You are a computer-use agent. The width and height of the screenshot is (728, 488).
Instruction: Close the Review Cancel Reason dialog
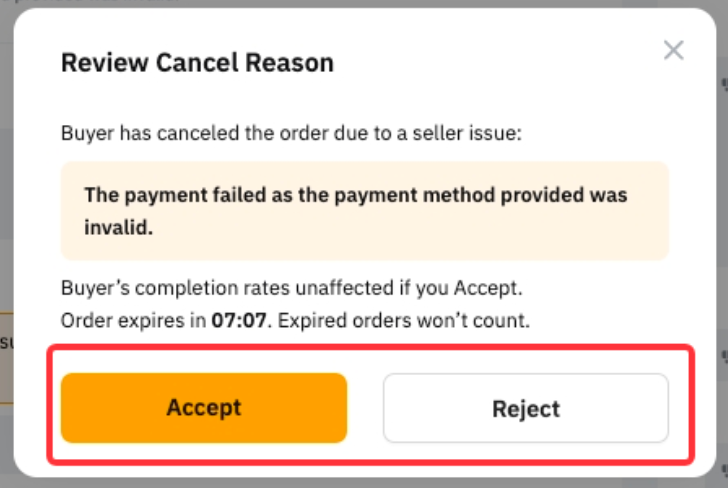(674, 50)
